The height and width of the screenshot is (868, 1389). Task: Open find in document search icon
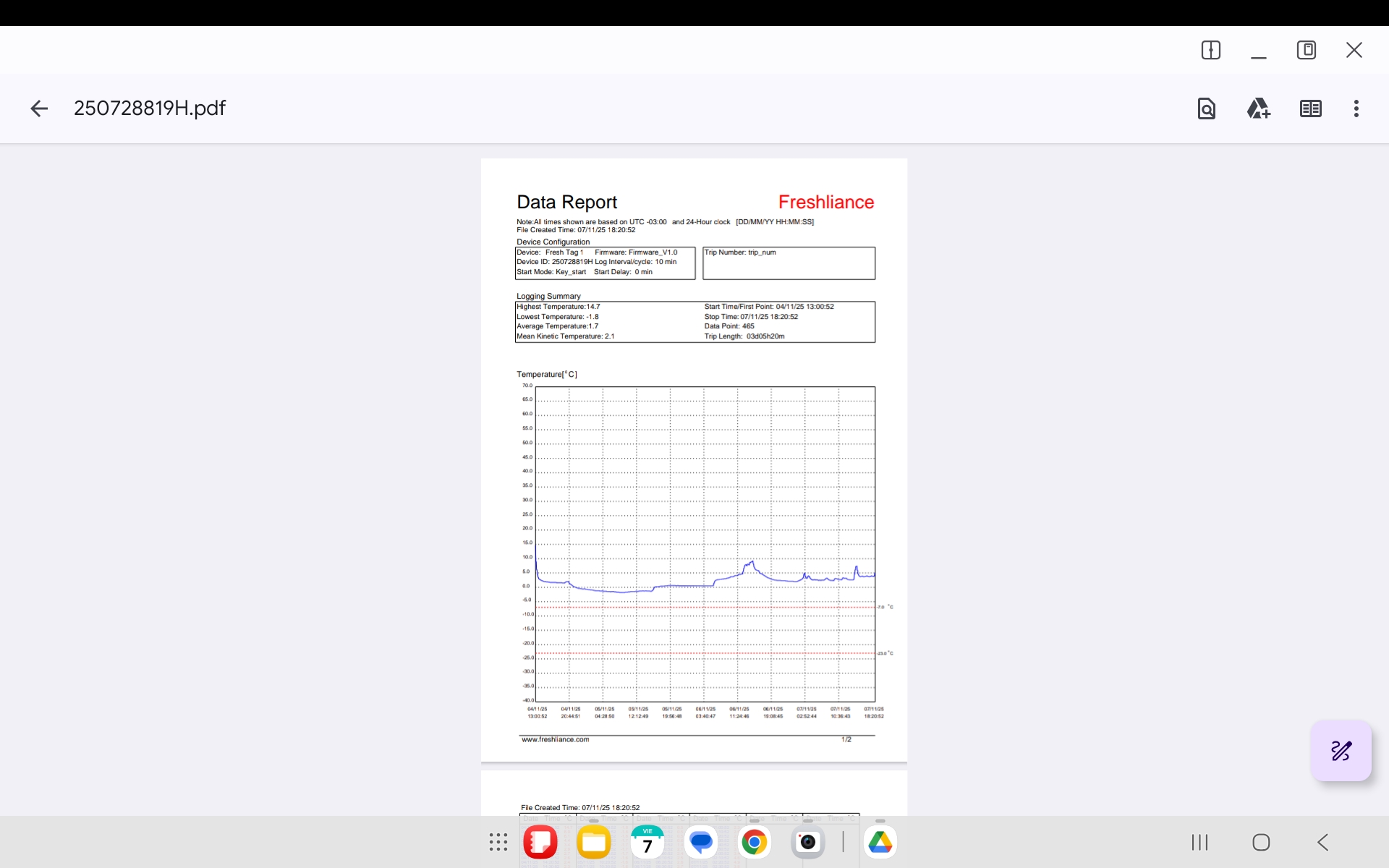[x=1206, y=109]
